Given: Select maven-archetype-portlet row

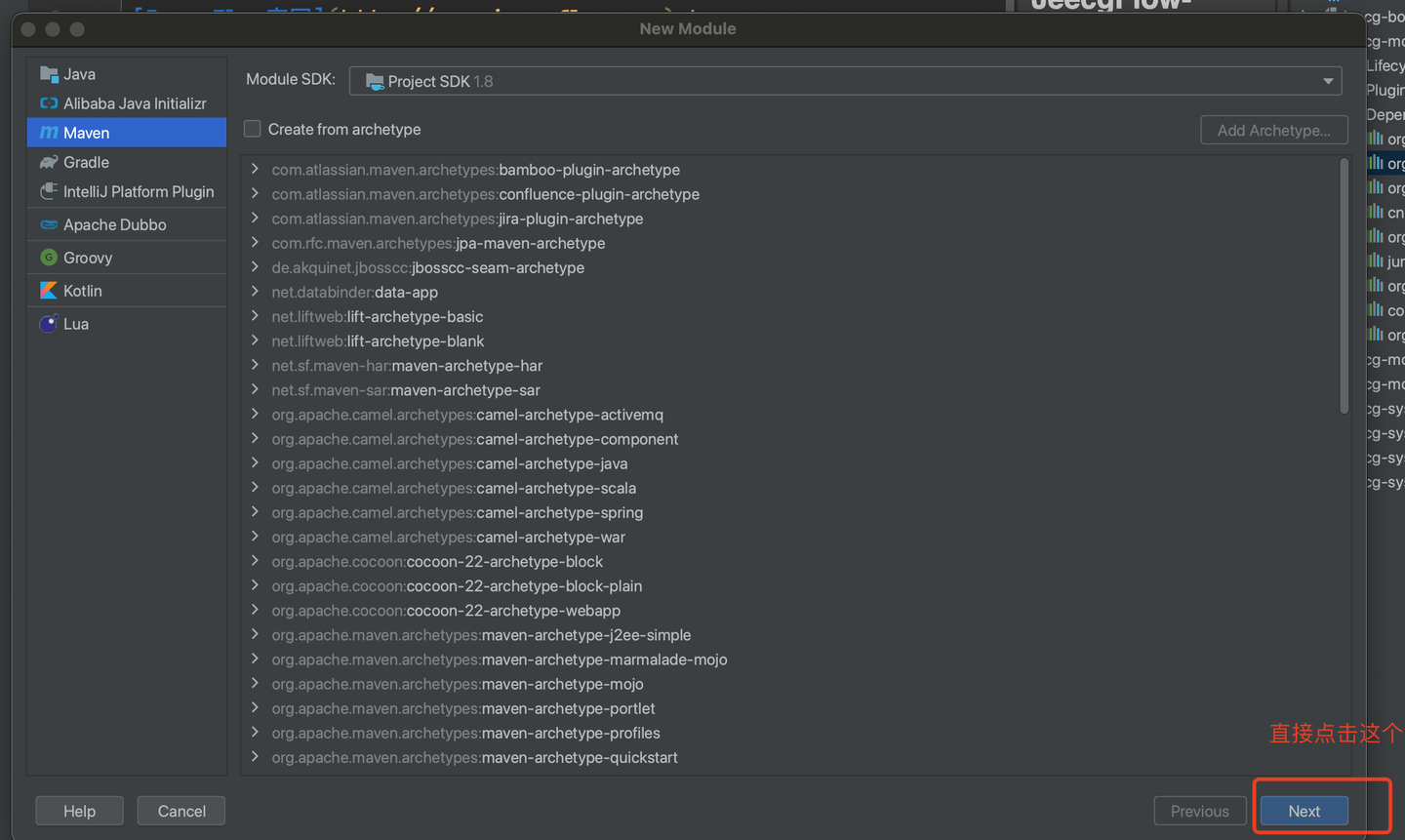Looking at the screenshot, I should (790, 708).
